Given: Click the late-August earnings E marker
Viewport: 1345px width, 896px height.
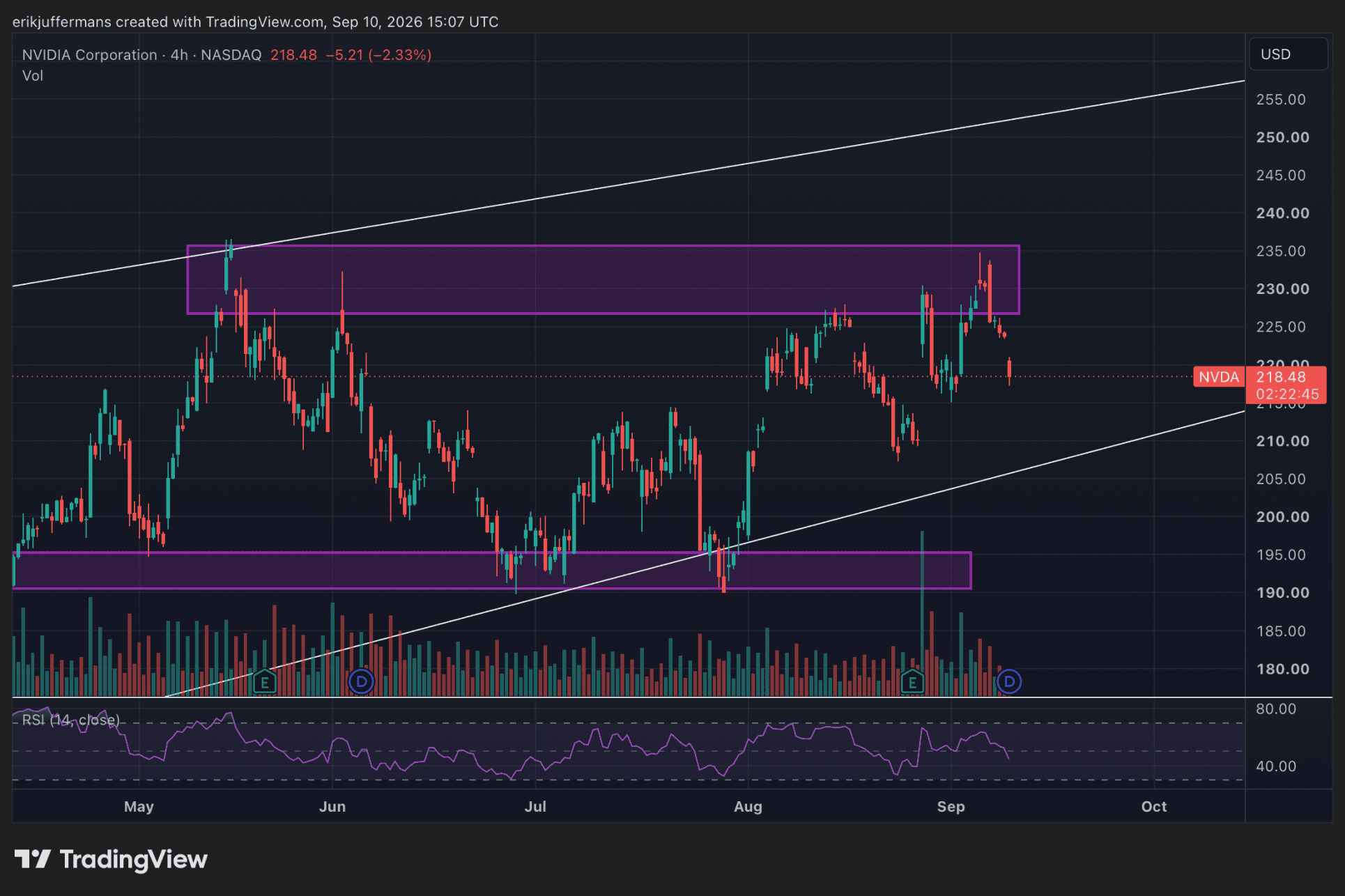Looking at the screenshot, I should click(912, 681).
